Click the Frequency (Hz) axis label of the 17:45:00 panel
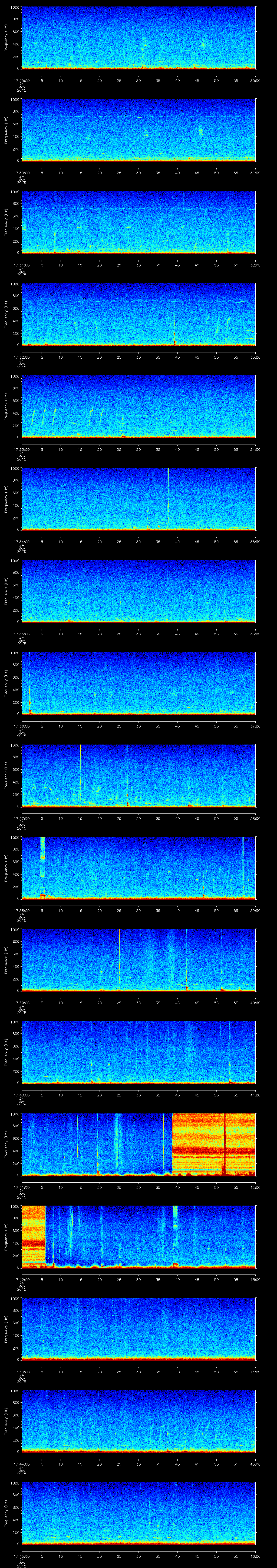Screen dimensions: 277x1568 coord(6,1513)
